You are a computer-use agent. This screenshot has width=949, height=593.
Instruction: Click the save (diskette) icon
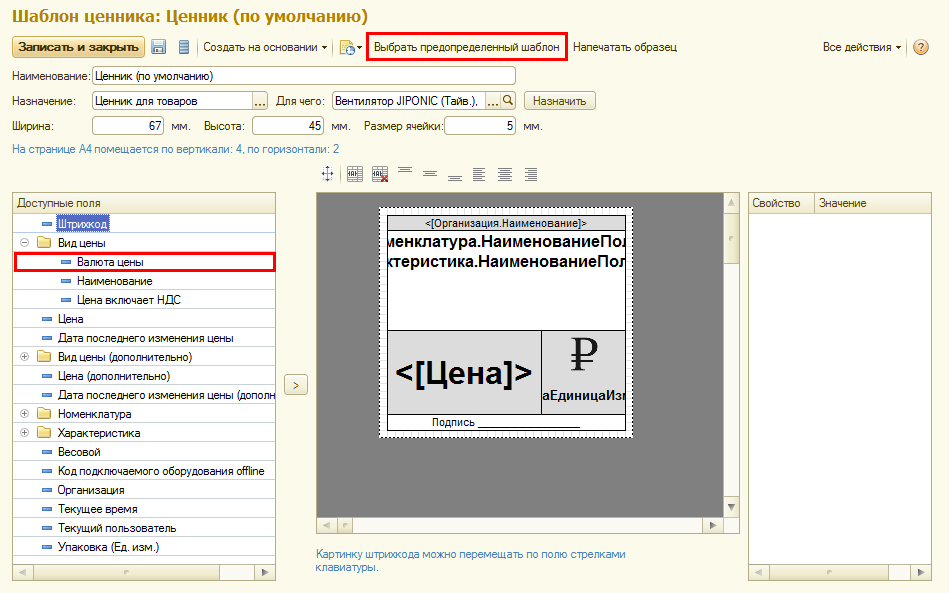coord(158,47)
